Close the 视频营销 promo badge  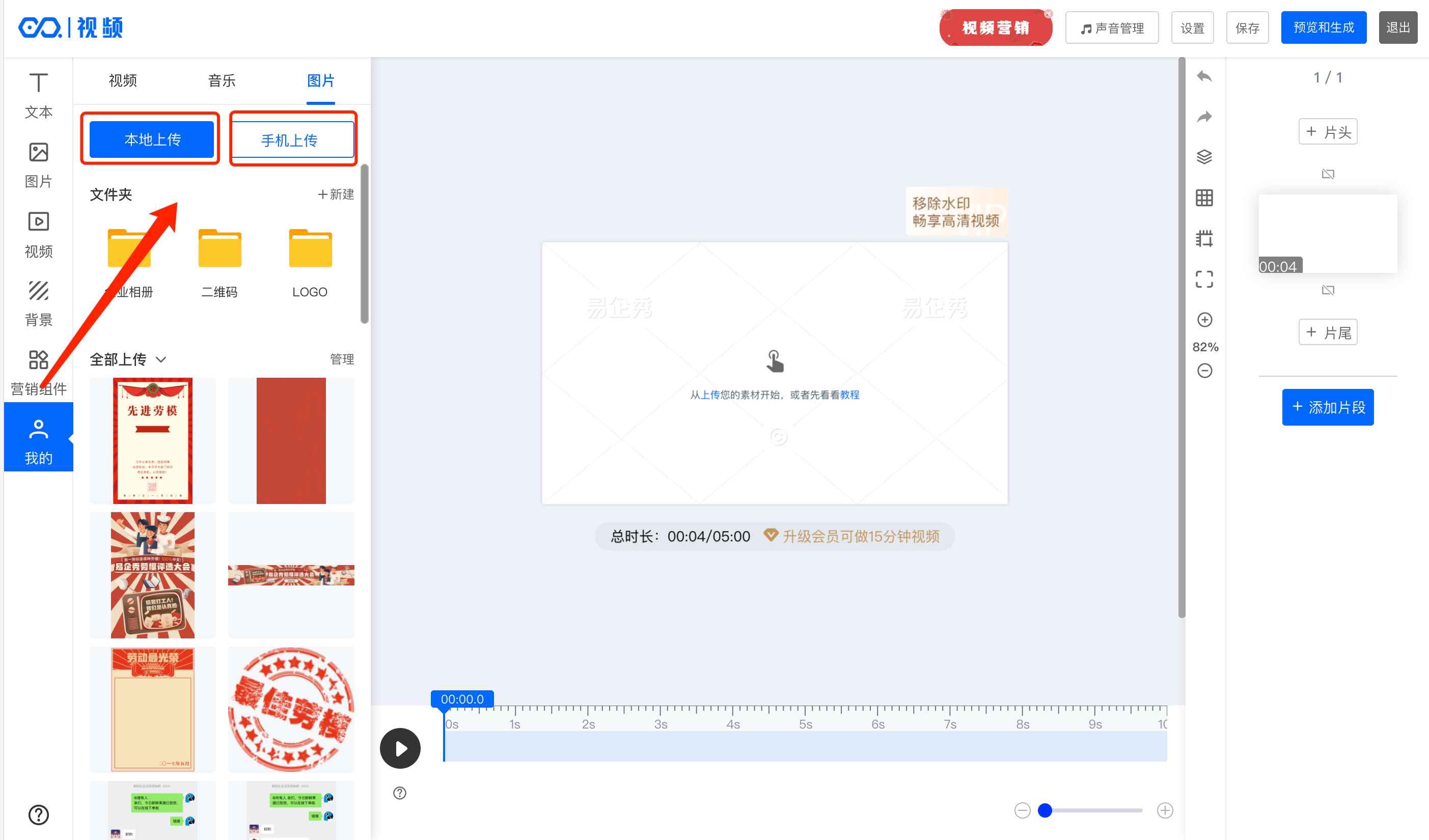(x=1048, y=14)
